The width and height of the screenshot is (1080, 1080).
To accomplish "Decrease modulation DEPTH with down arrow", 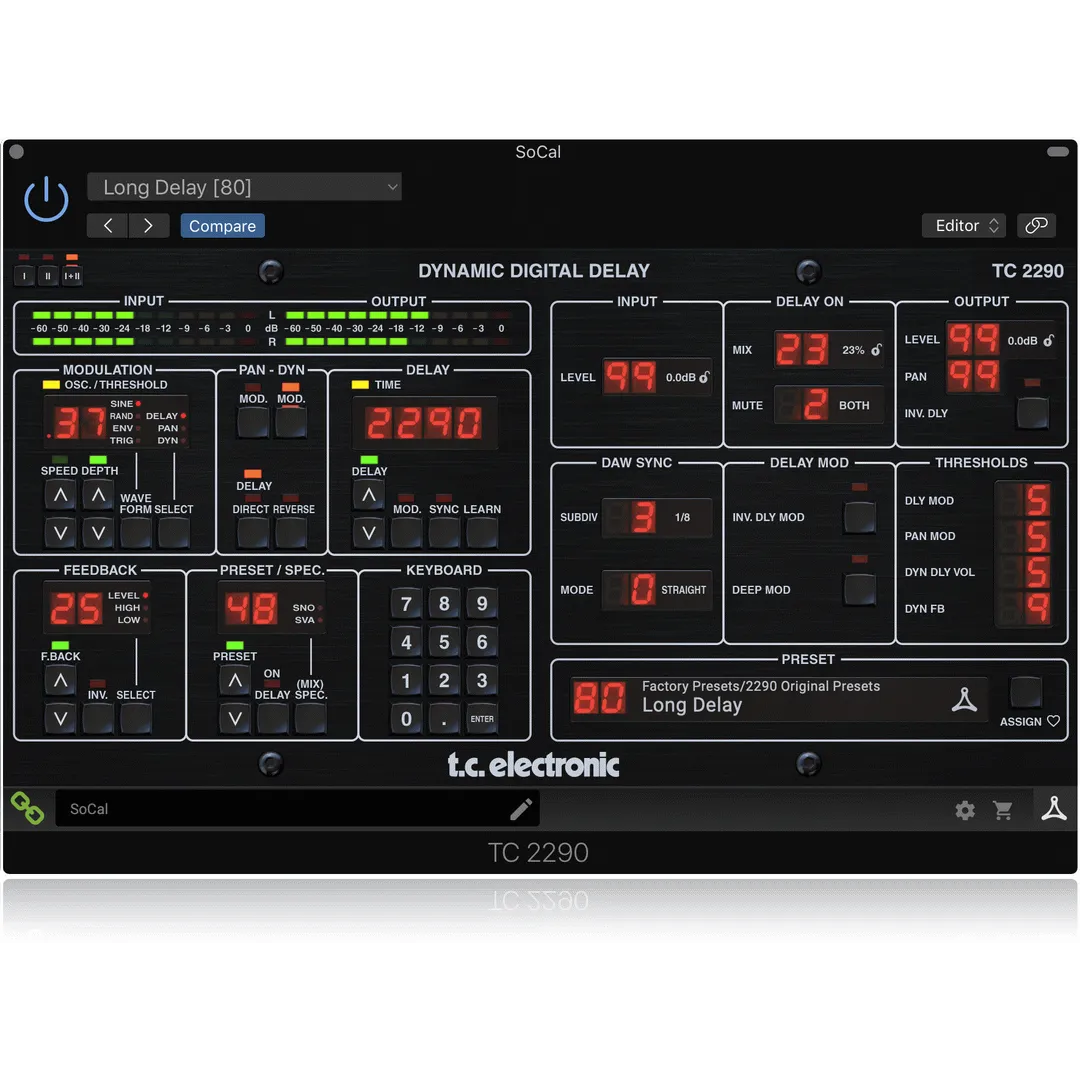I will coord(98,532).
